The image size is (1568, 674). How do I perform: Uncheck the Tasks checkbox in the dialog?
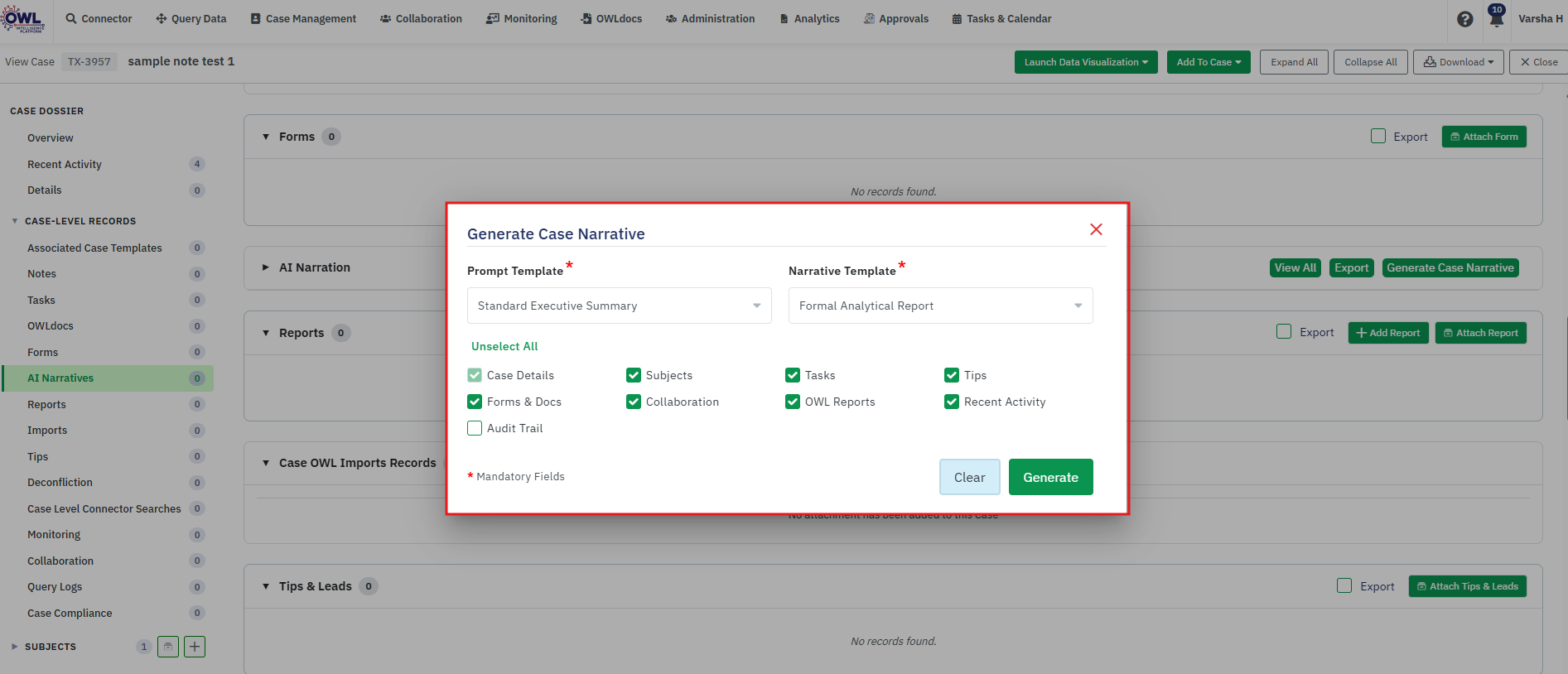point(793,375)
